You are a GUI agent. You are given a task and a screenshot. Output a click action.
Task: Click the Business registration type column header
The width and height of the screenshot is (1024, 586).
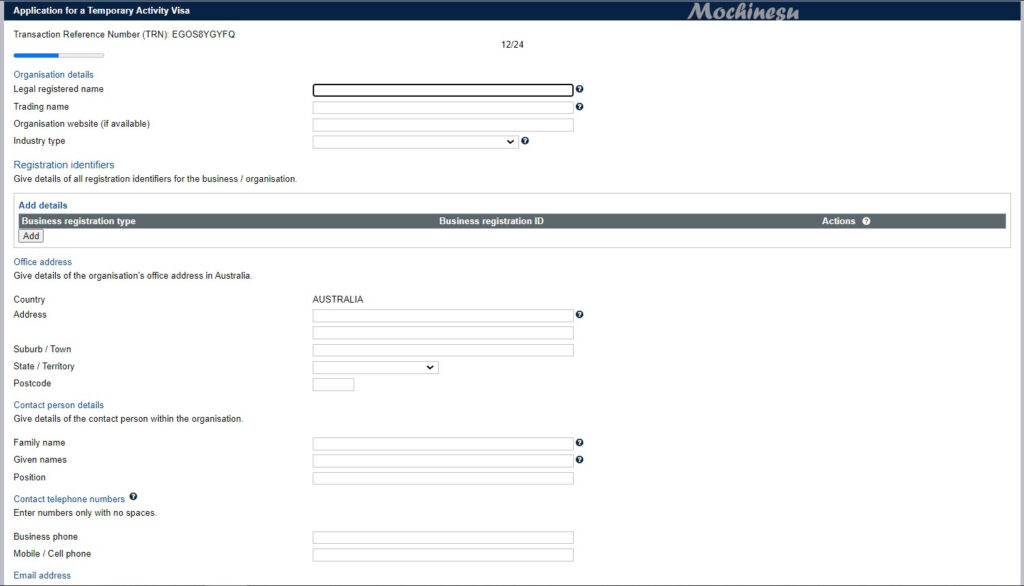[x=78, y=221]
